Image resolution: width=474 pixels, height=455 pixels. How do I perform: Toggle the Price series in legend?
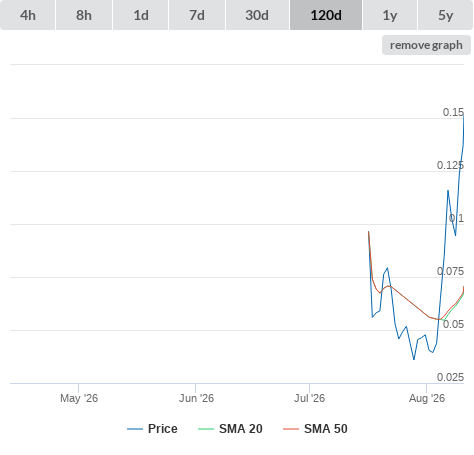click(163, 429)
